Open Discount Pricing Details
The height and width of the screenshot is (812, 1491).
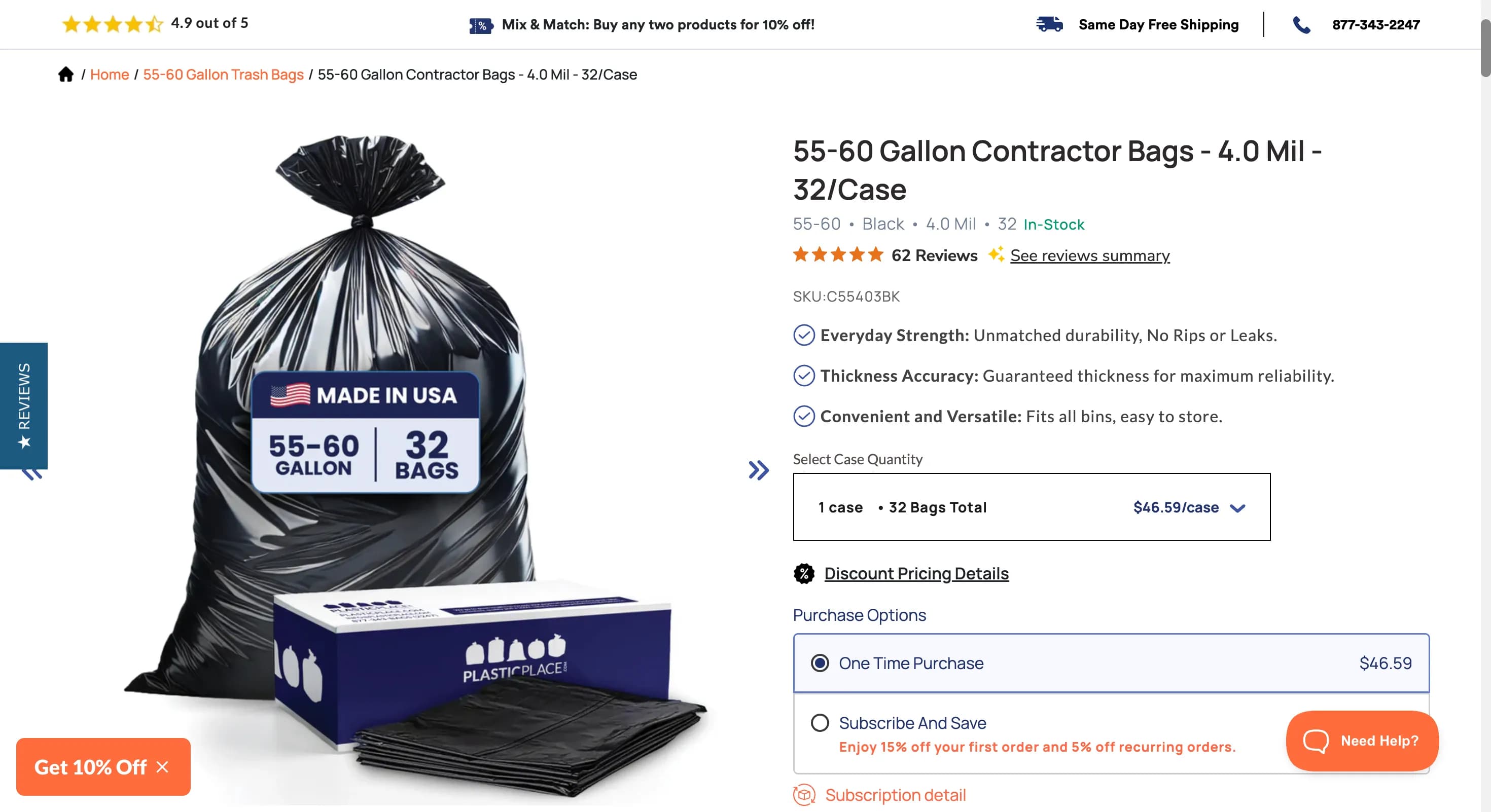pos(916,573)
